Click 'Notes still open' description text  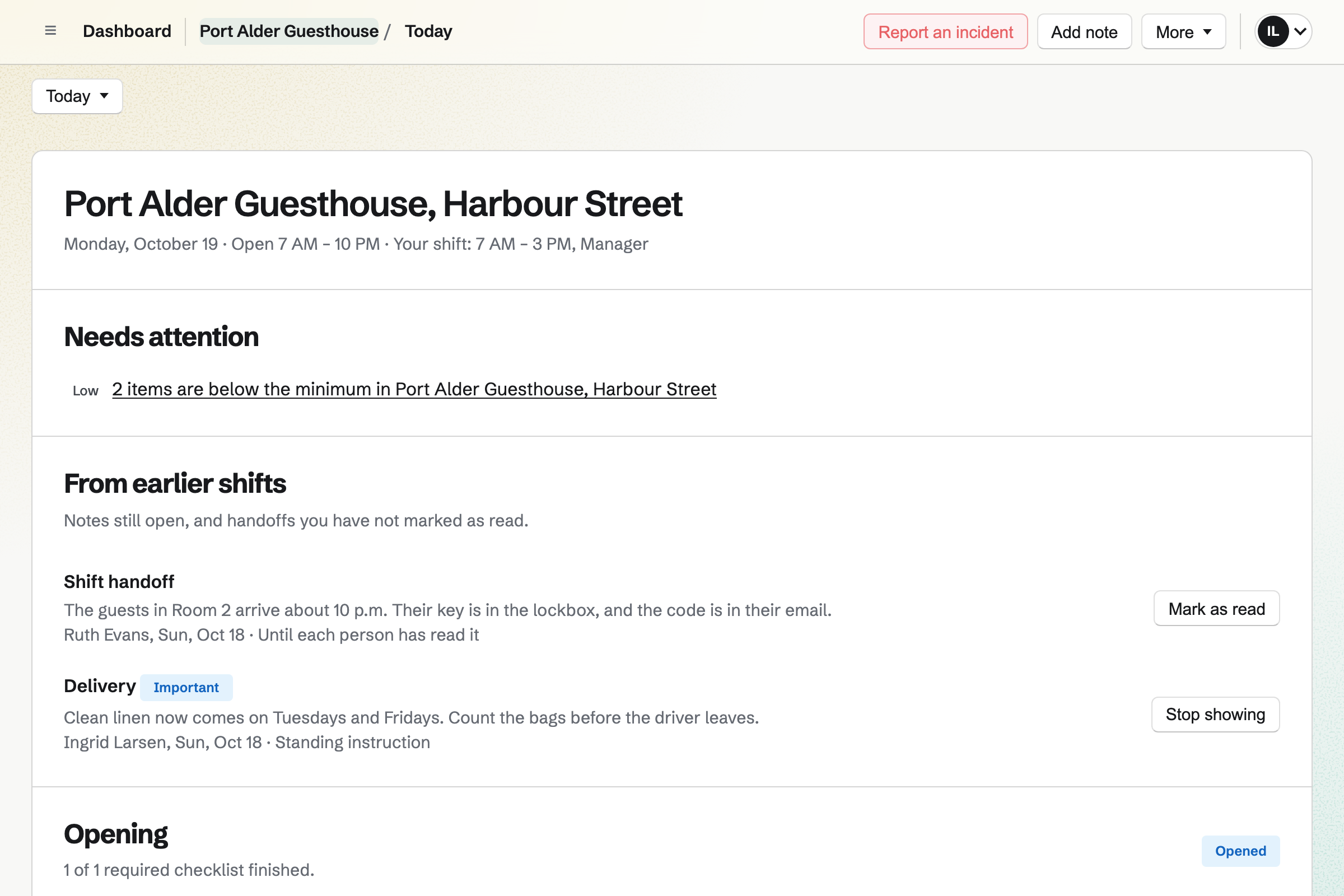coord(296,521)
